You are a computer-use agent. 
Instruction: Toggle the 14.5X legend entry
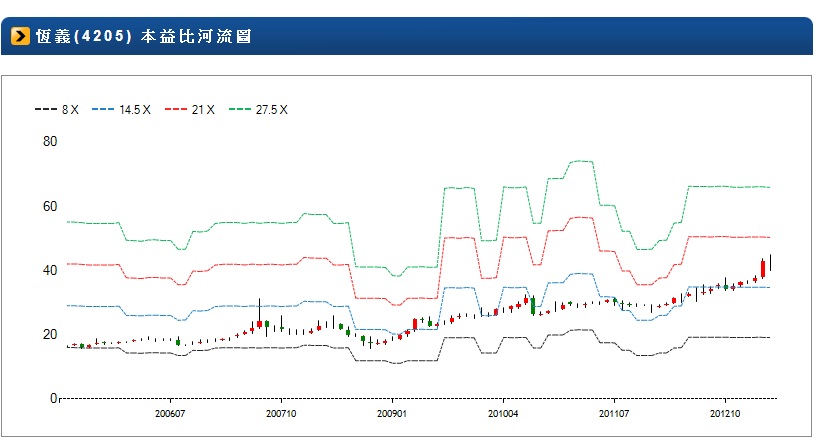click(121, 109)
